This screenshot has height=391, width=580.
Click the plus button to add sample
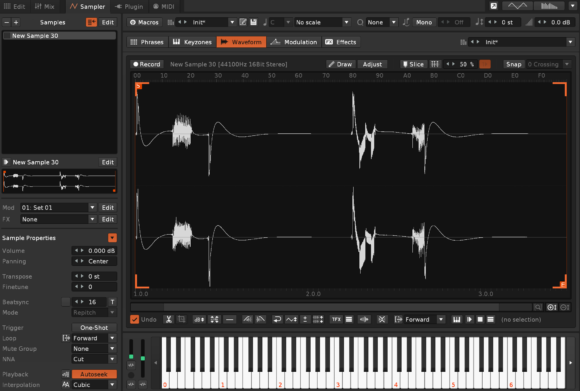(16, 22)
